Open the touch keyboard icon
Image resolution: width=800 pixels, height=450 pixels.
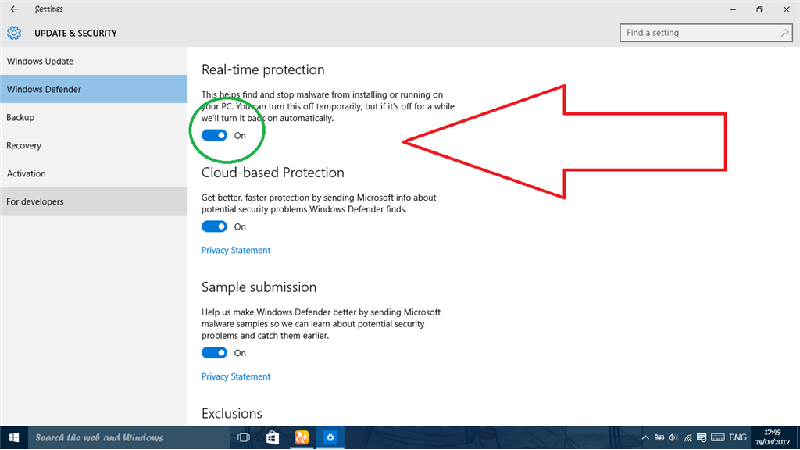(717, 437)
